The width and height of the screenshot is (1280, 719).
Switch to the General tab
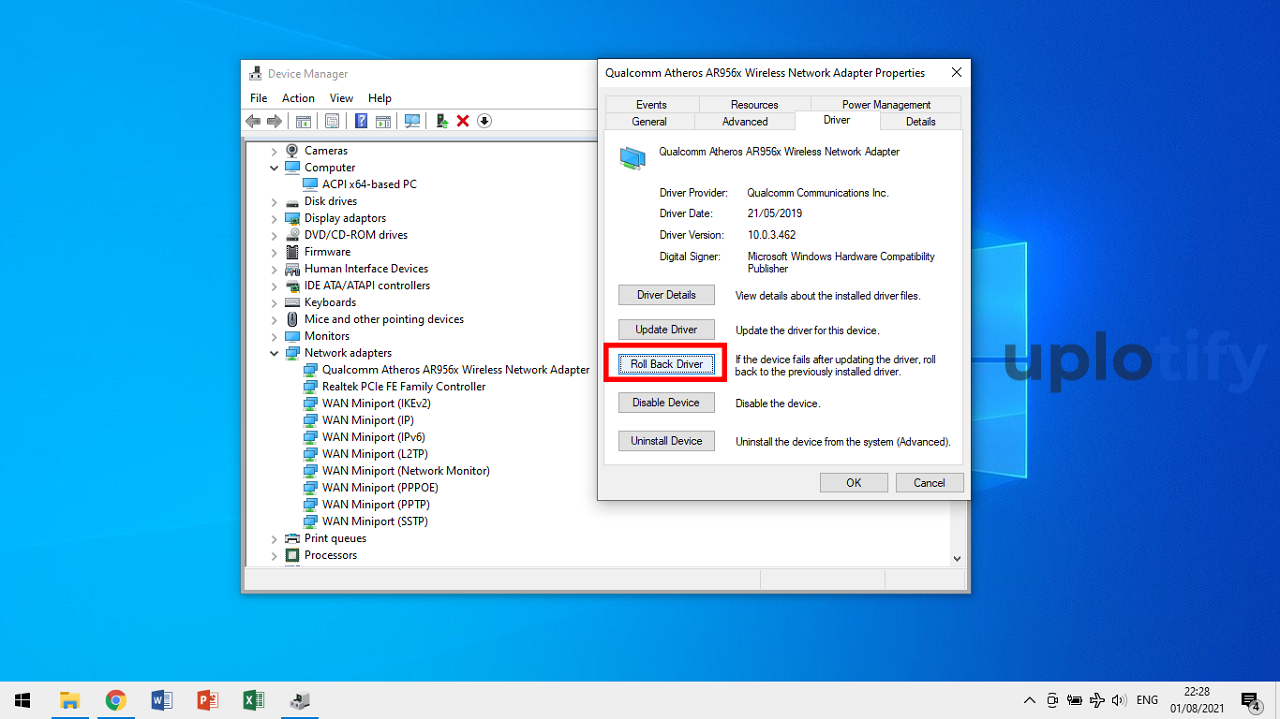point(649,121)
